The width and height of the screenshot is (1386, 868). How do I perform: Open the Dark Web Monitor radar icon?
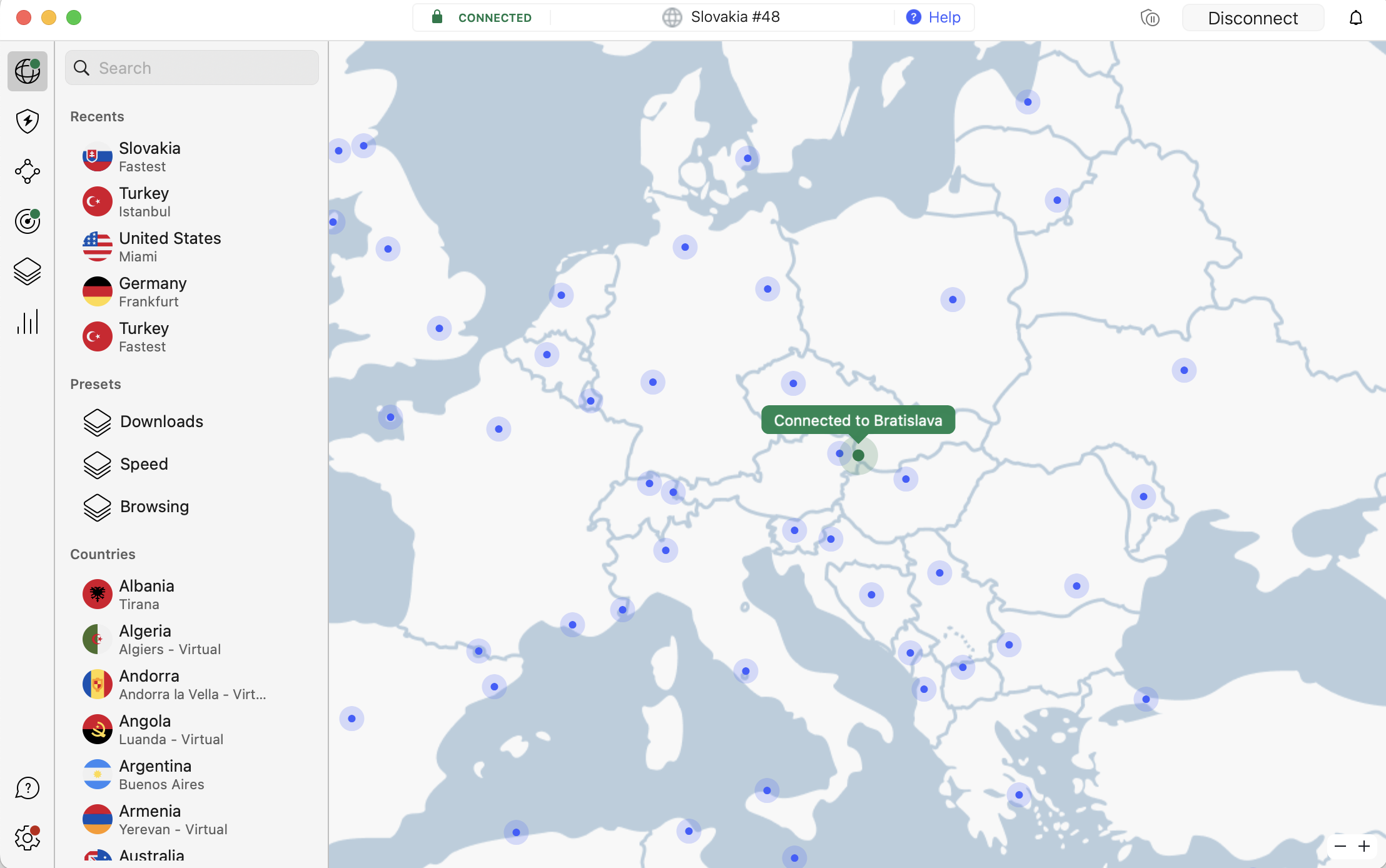coord(28,221)
